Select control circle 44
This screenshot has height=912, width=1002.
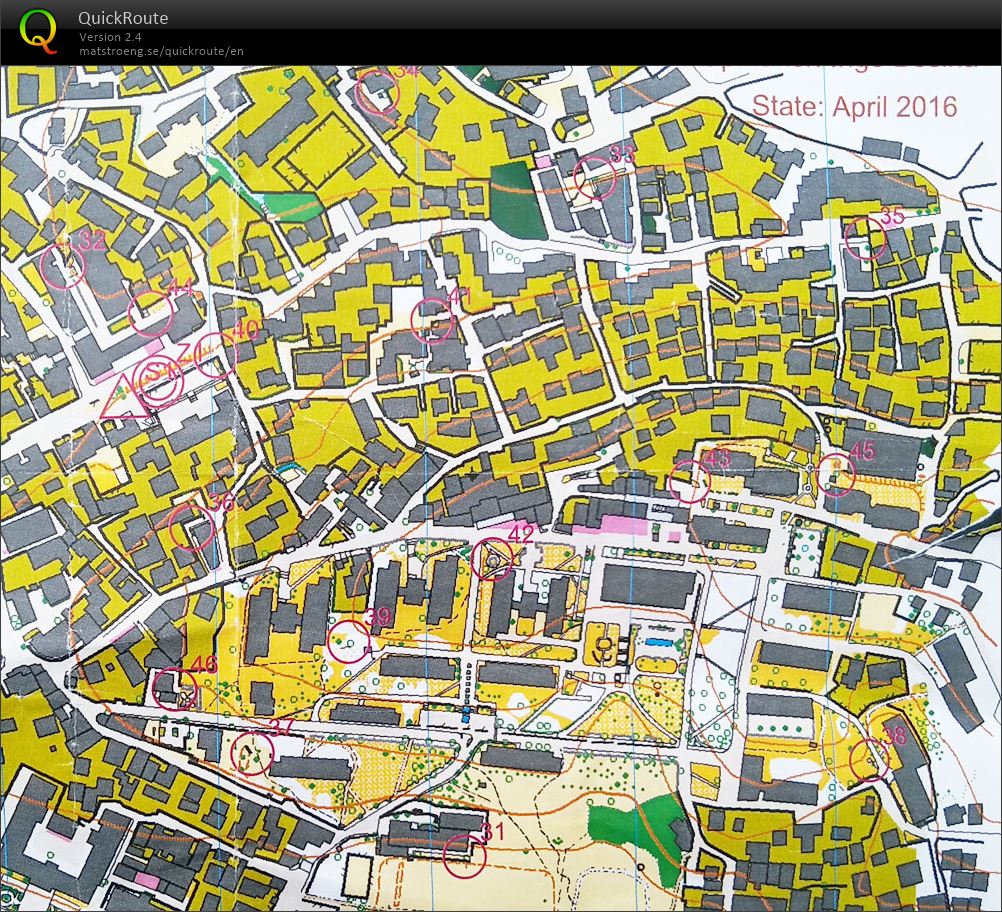pos(150,314)
